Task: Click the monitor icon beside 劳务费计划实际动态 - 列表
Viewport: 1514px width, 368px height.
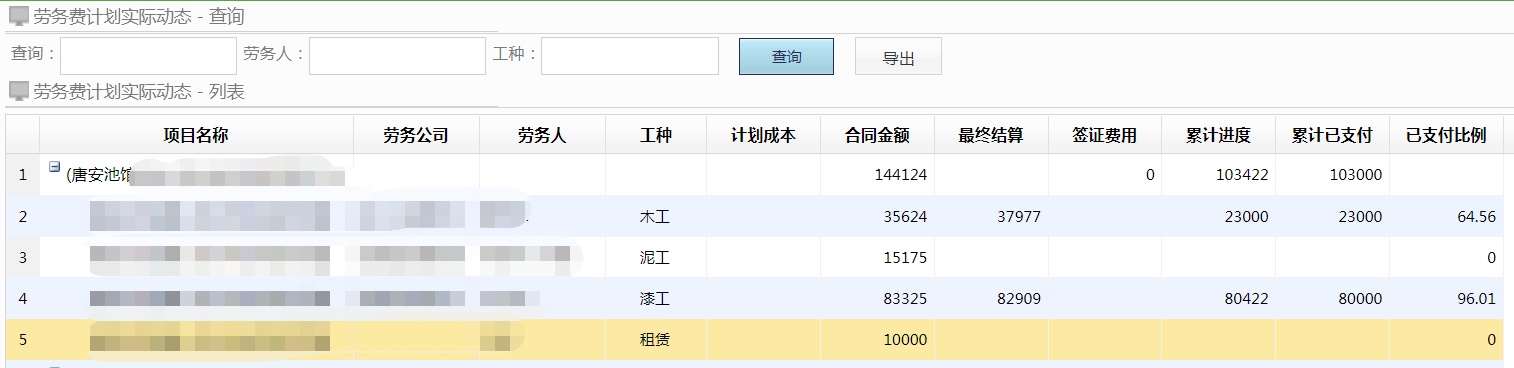Action: point(19,91)
